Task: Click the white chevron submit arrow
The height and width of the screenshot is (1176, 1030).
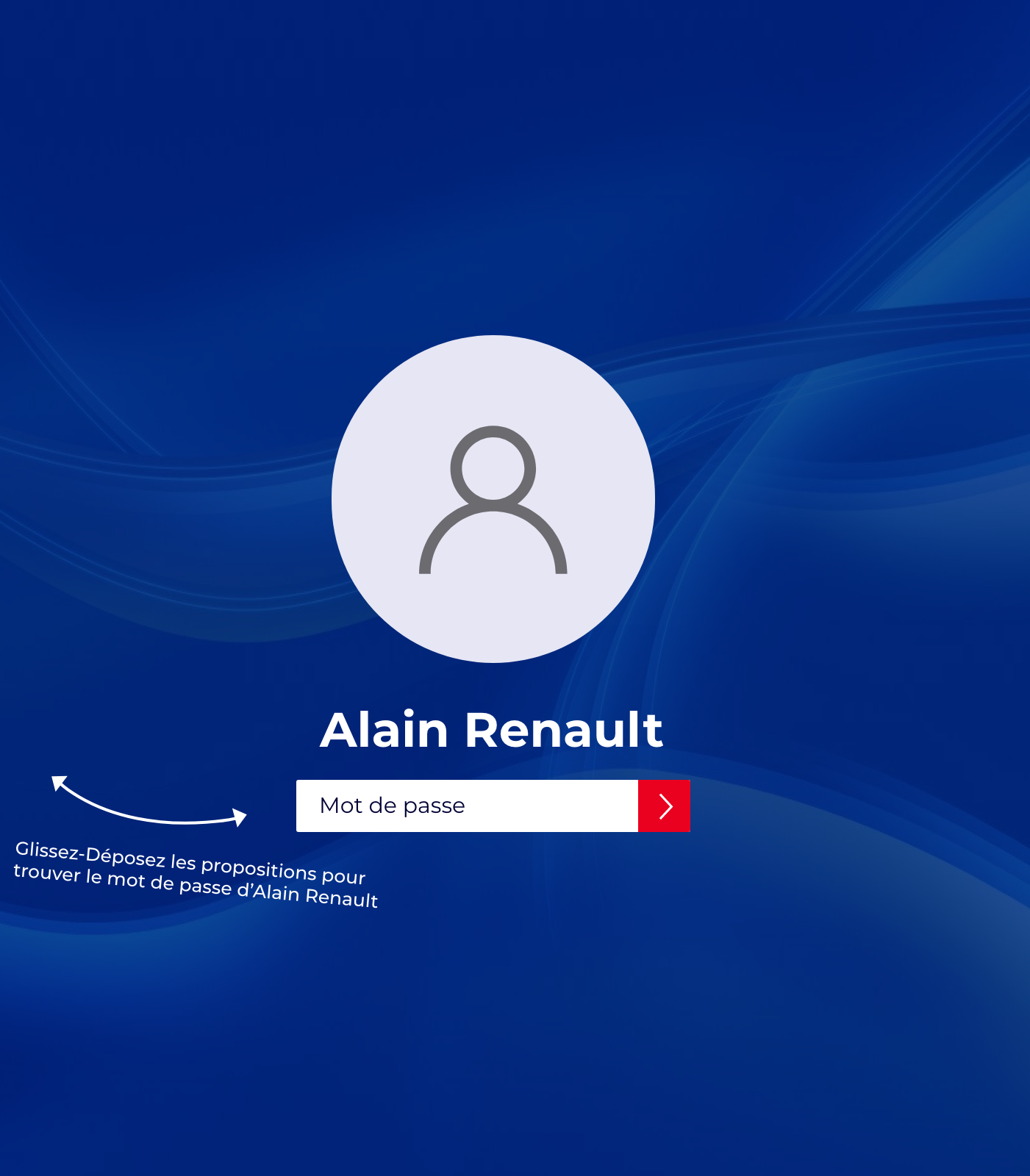Action: coord(665,806)
